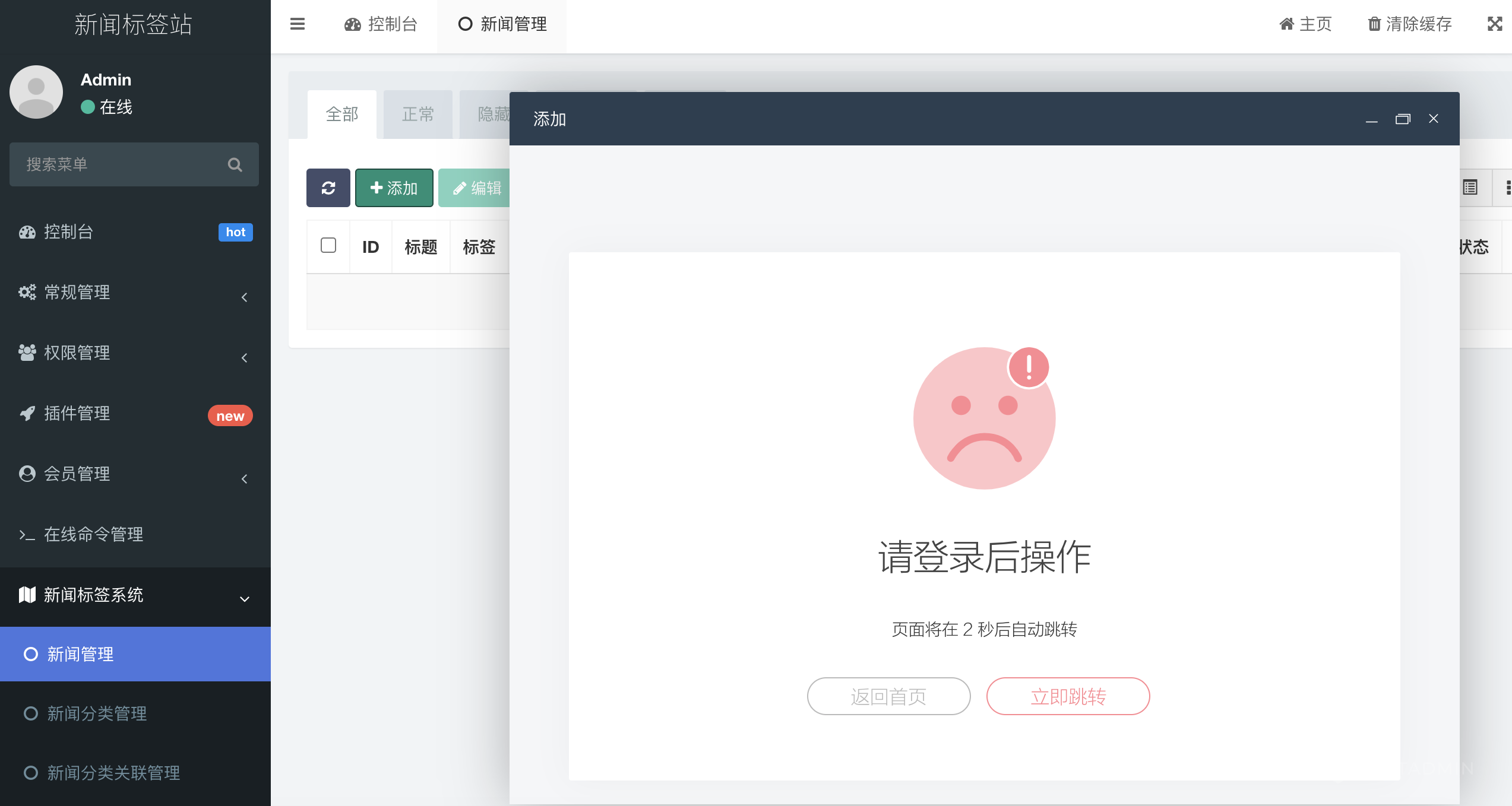Open the 主页 home link
The height and width of the screenshot is (806, 1512).
click(x=1305, y=24)
